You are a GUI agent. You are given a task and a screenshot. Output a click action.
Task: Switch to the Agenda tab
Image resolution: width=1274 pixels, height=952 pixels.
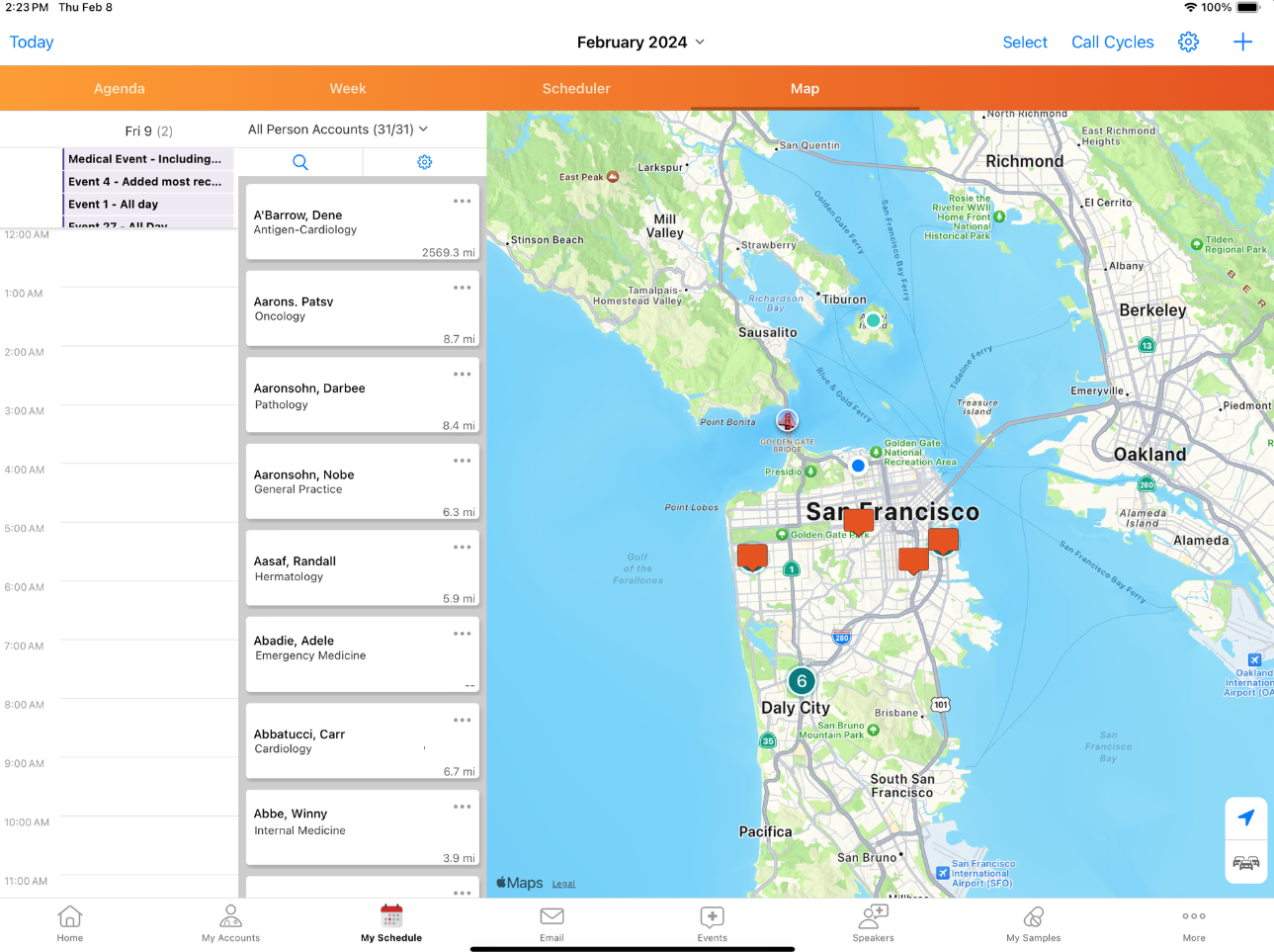[120, 88]
